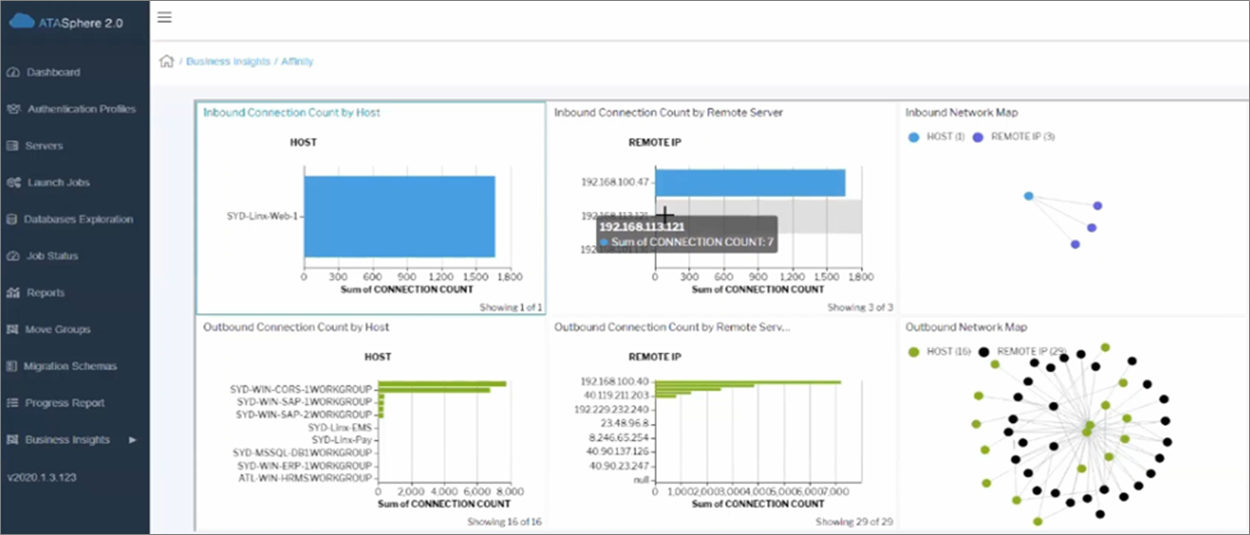Open Job Status page
Viewport: 1250px width, 535px height.
52,256
